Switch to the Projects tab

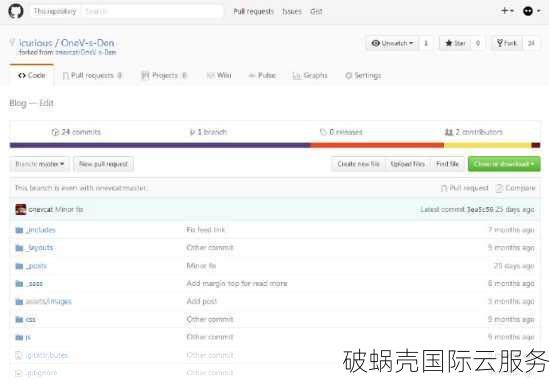(x=164, y=75)
